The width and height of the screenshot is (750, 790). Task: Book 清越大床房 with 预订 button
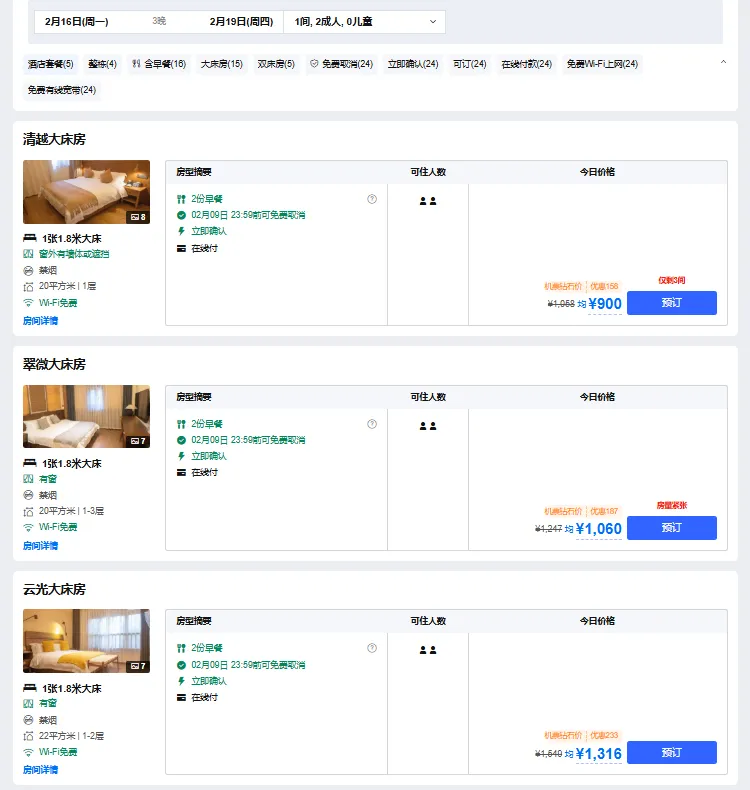pyautogui.click(x=672, y=303)
